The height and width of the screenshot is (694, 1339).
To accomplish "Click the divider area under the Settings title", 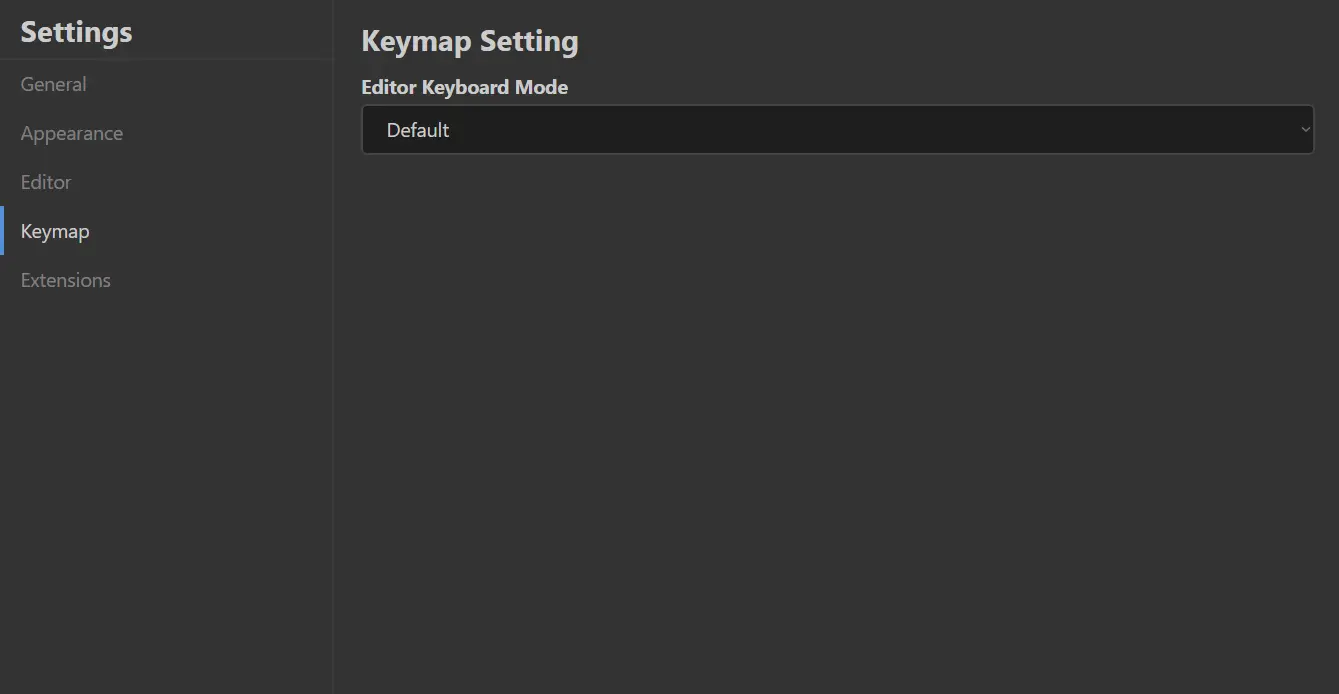I will (x=165, y=59).
